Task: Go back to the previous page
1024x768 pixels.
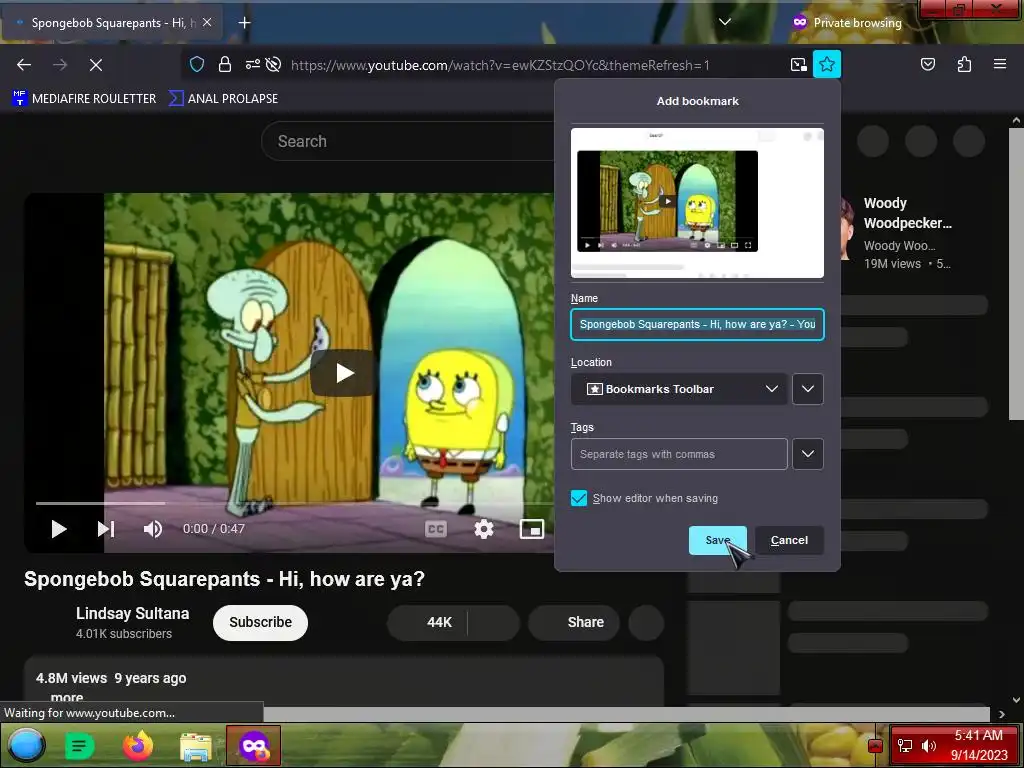Action: tap(24, 65)
